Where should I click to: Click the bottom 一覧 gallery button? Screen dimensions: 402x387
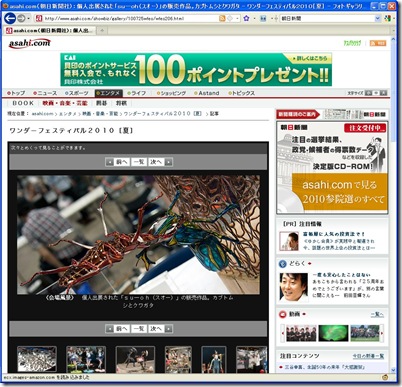click(x=139, y=329)
